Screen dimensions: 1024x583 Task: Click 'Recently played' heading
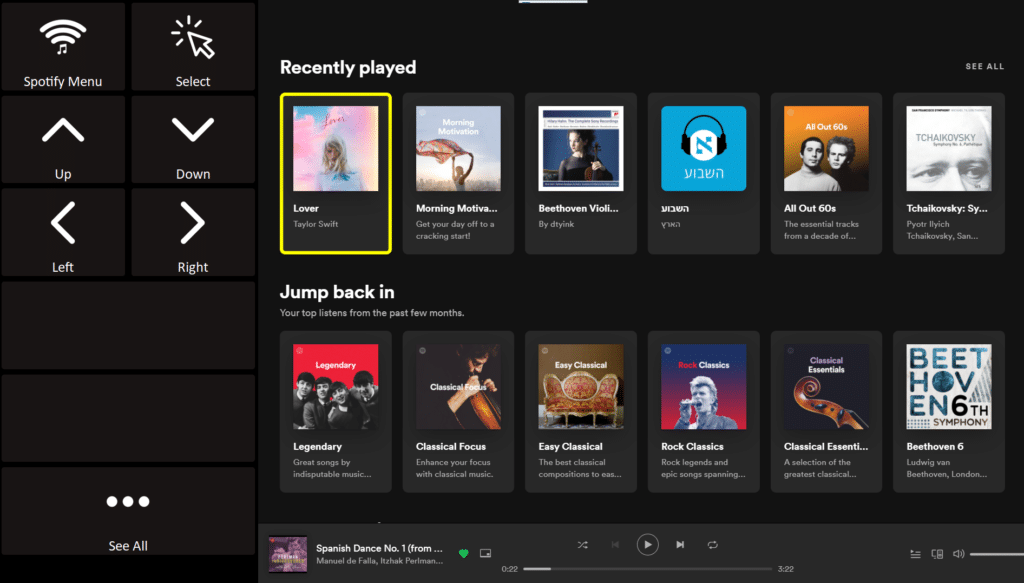[x=348, y=67]
